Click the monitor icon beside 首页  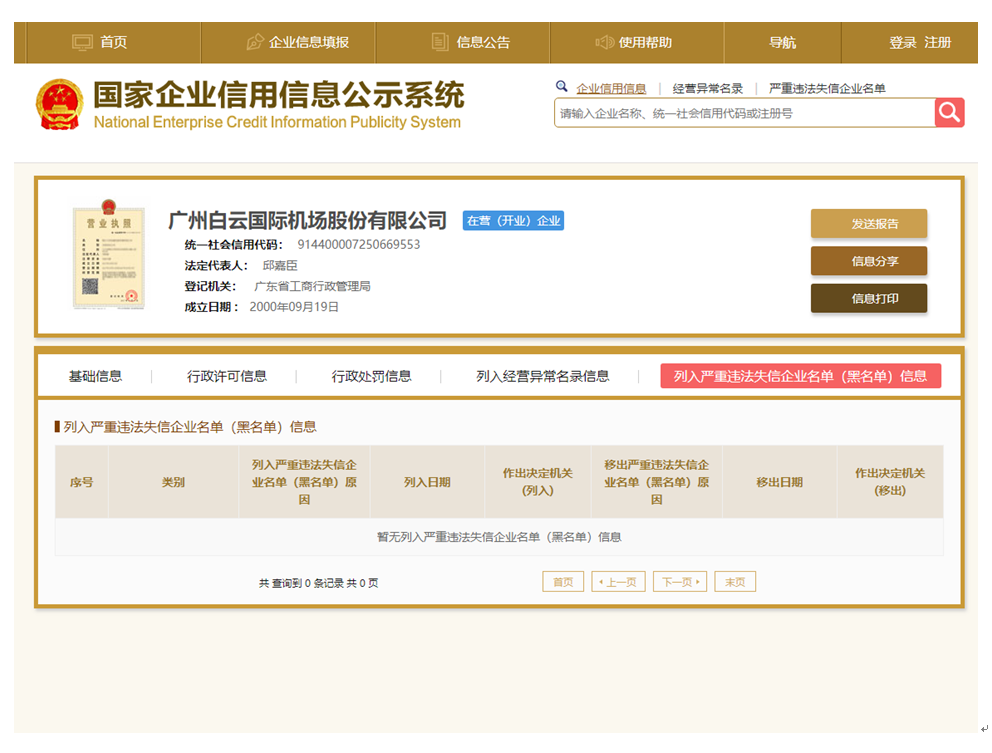point(82,42)
